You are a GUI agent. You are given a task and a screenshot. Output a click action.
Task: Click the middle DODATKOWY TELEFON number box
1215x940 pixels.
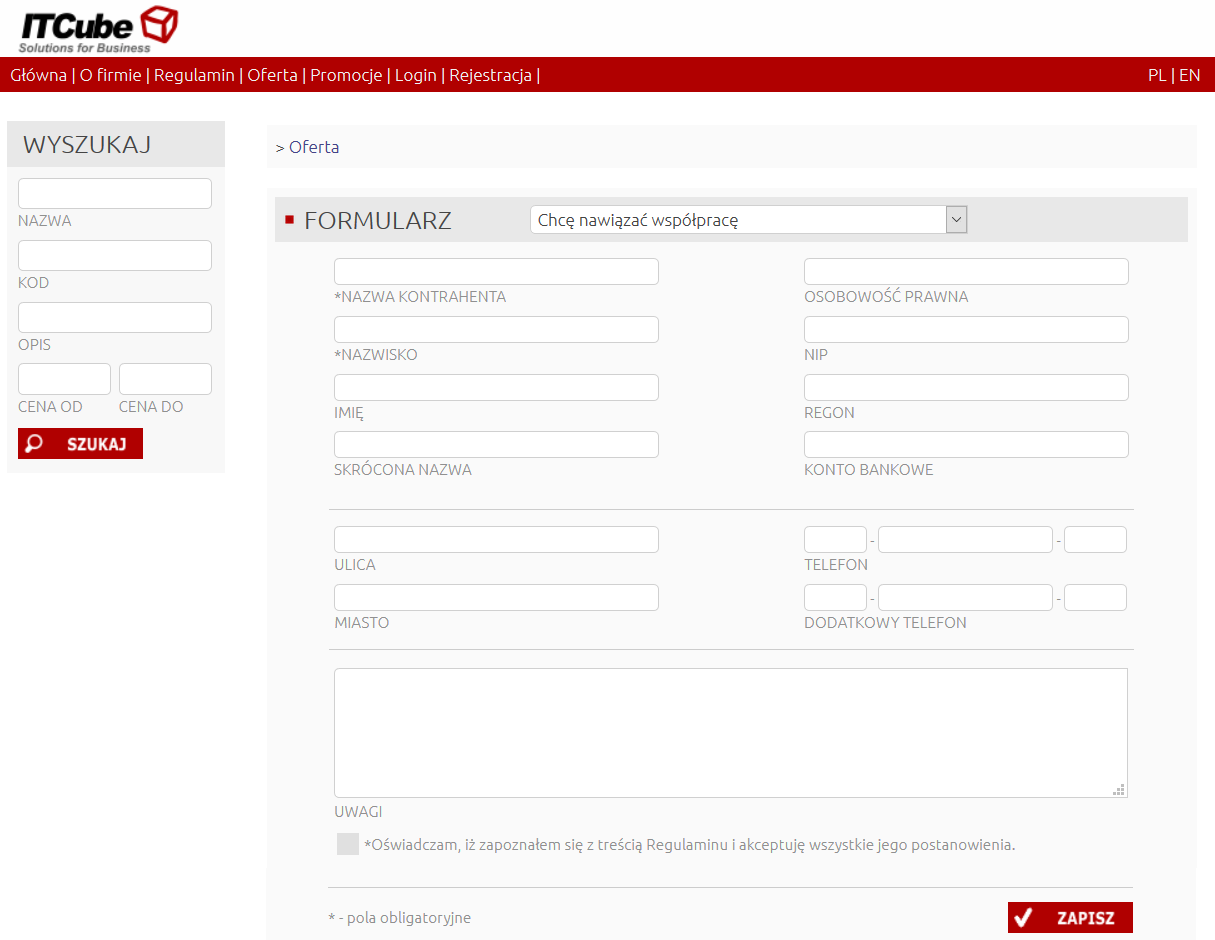[965, 598]
